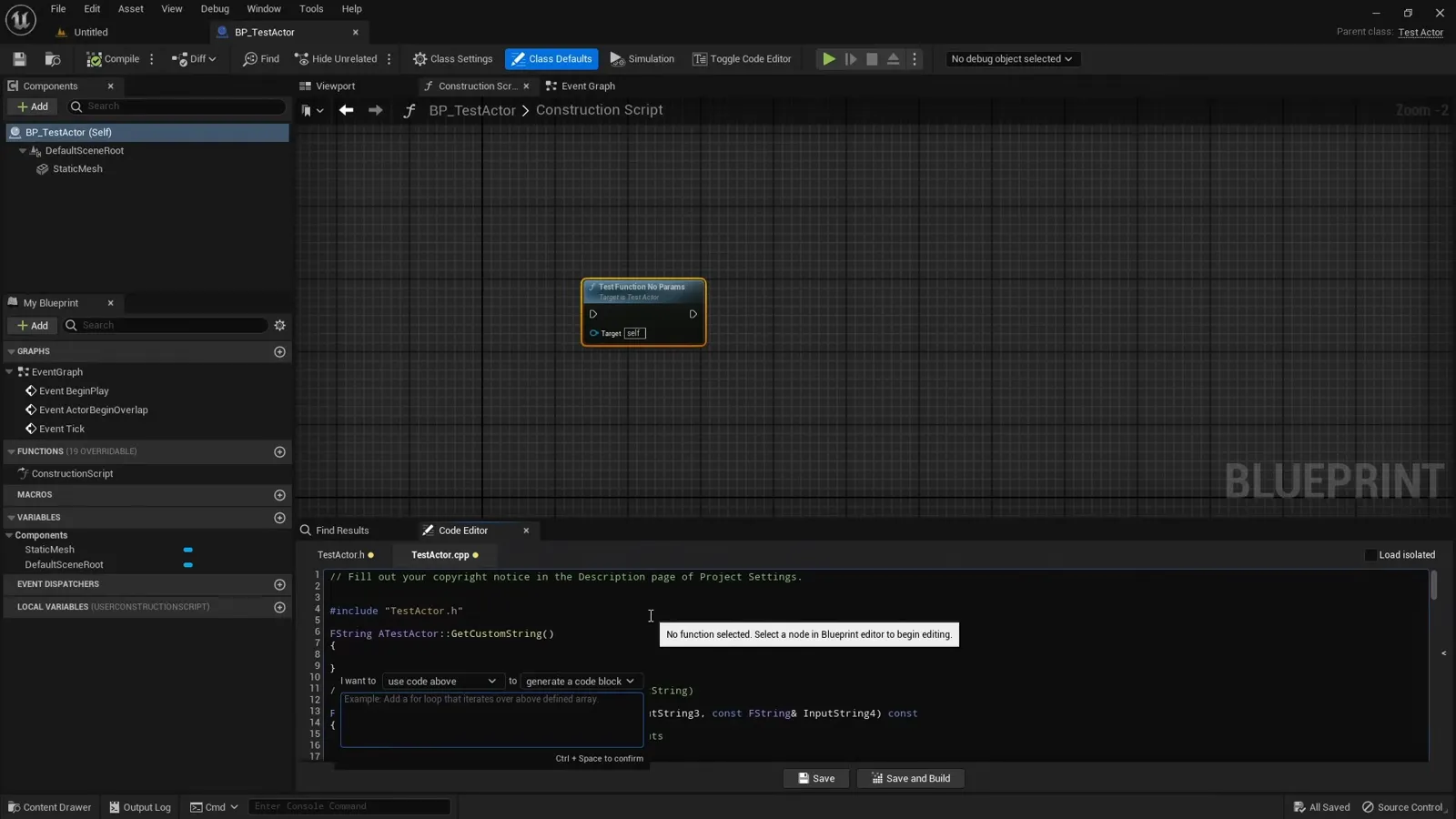Add a new variable with plus icon
The height and width of the screenshot is (819, 1456).
[x=279, y=518]
